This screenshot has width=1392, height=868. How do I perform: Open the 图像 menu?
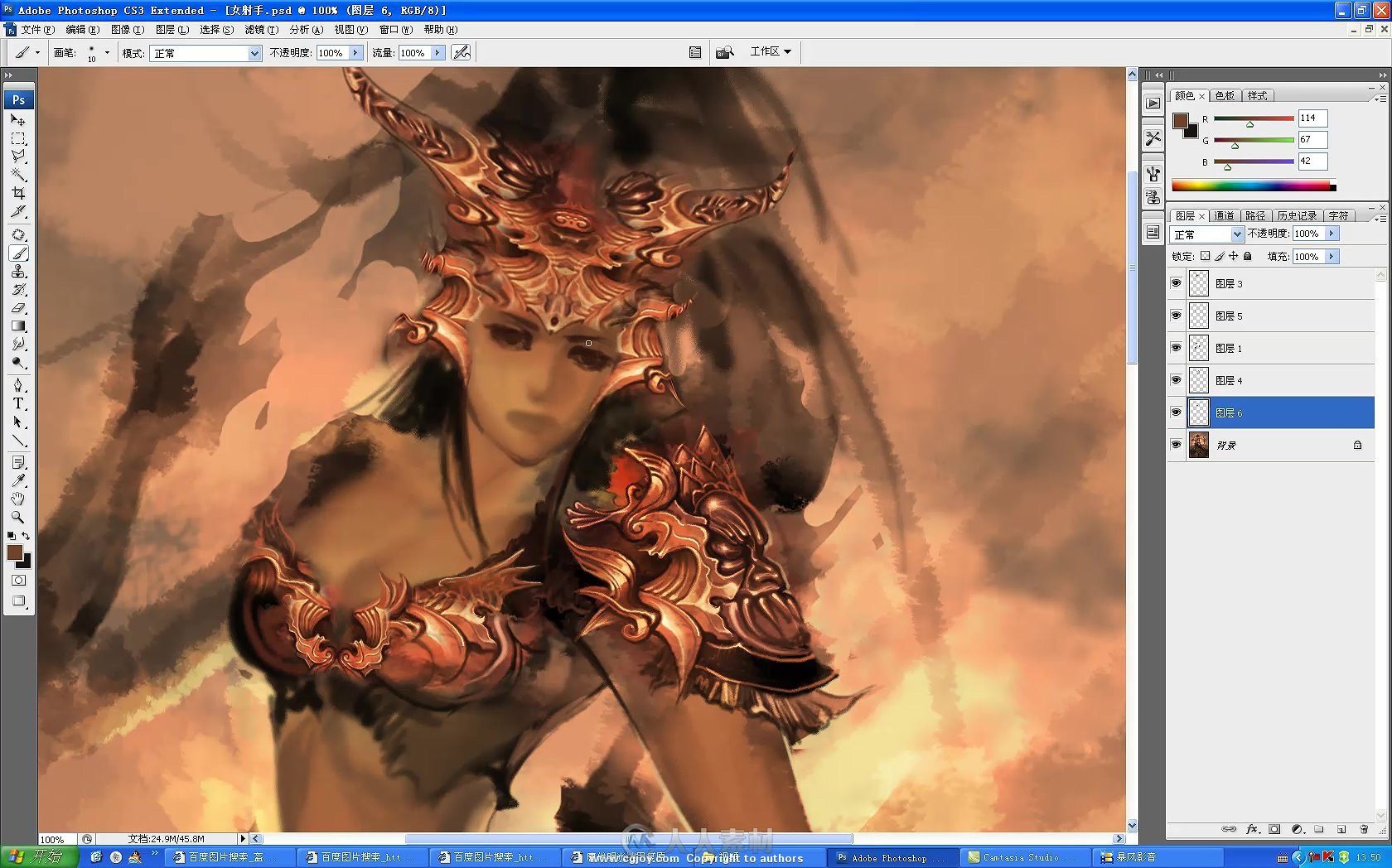tap(127, 29)
